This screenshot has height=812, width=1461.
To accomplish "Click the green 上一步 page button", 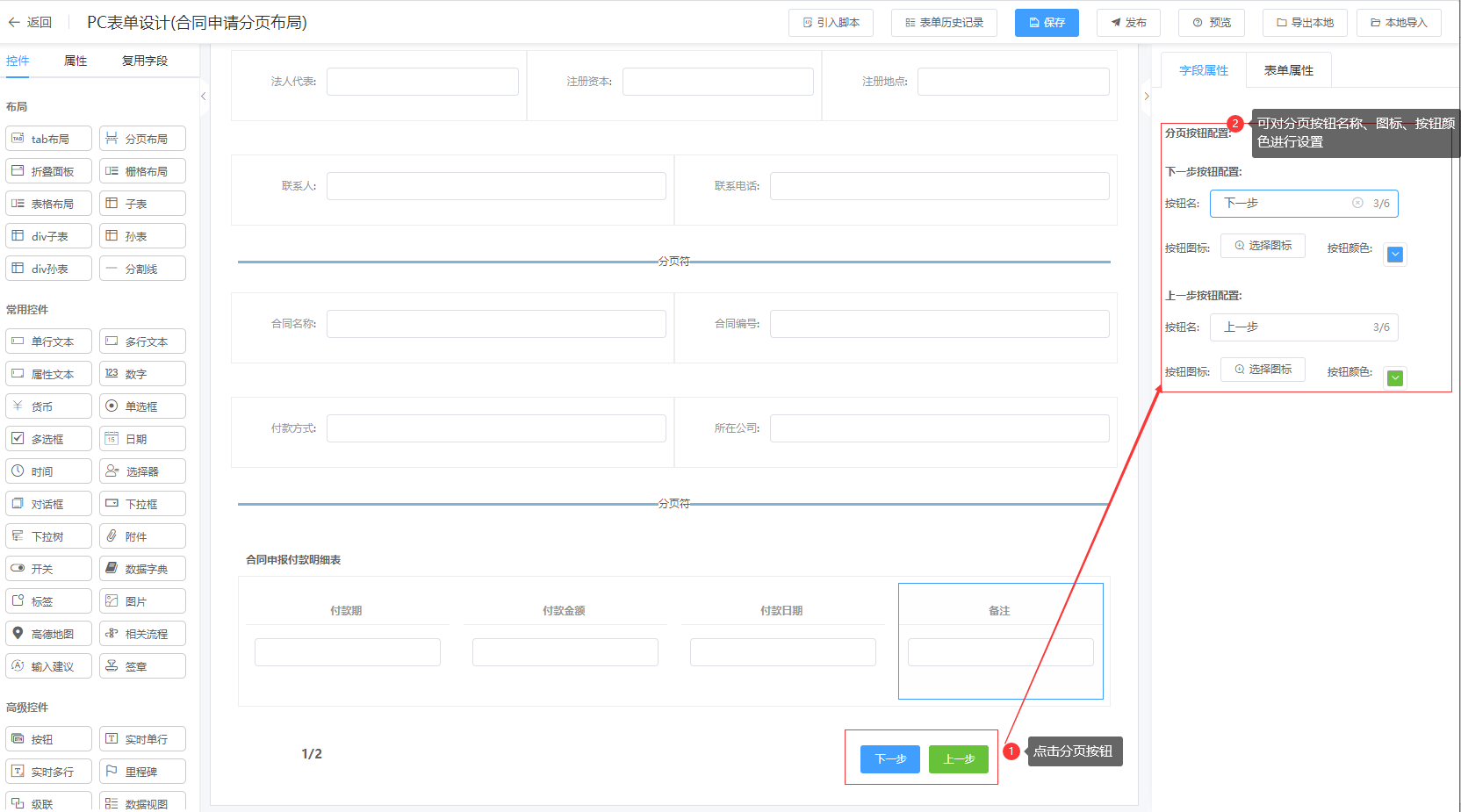I will point(959,759).
